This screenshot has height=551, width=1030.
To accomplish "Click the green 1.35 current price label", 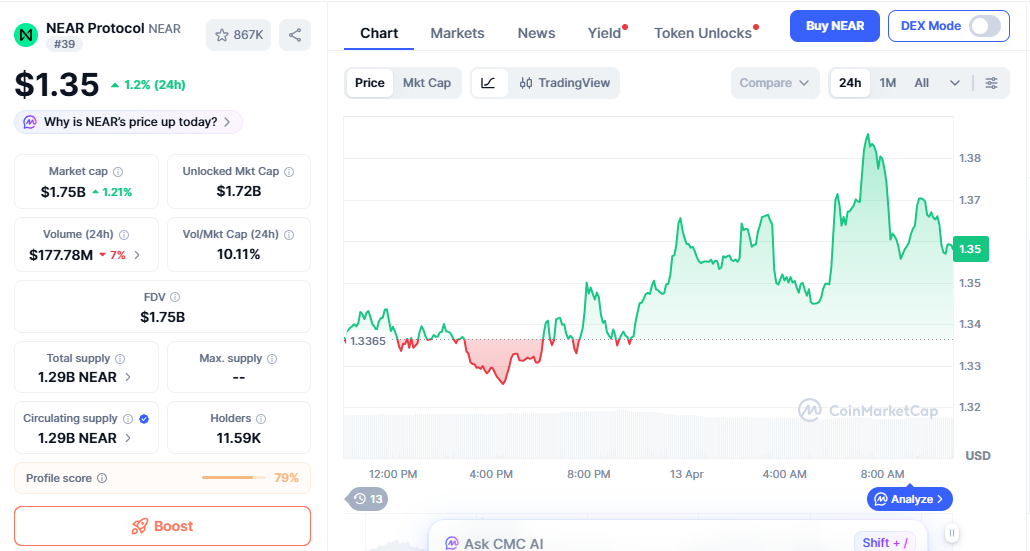I will (x=970, y=249).
